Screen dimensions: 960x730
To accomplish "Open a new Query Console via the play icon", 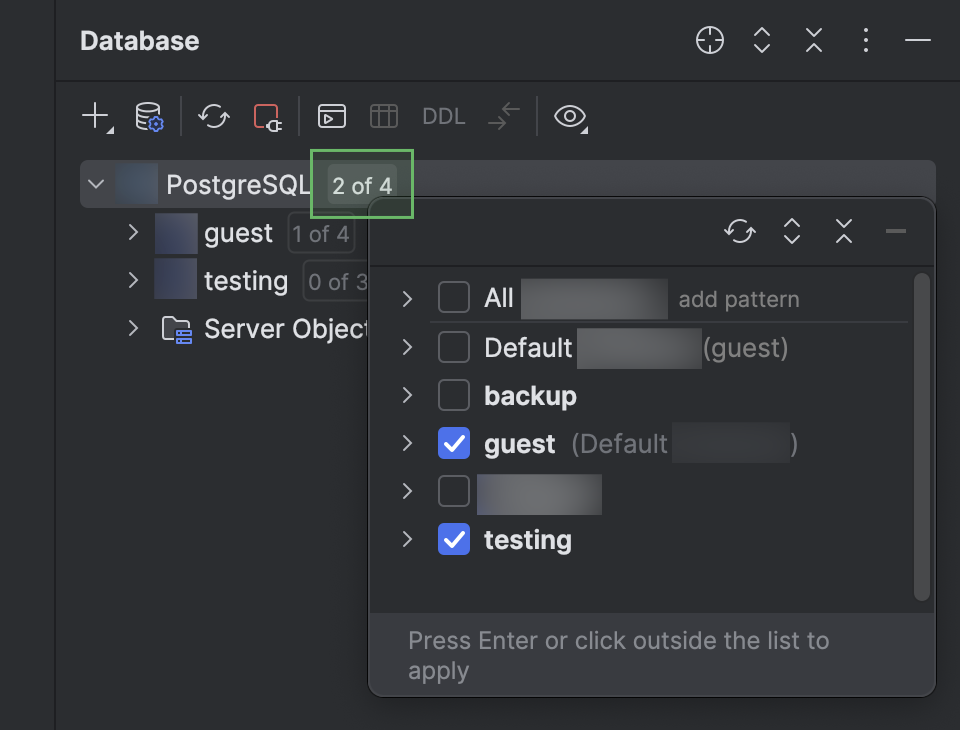I will (x=331, y=116).
